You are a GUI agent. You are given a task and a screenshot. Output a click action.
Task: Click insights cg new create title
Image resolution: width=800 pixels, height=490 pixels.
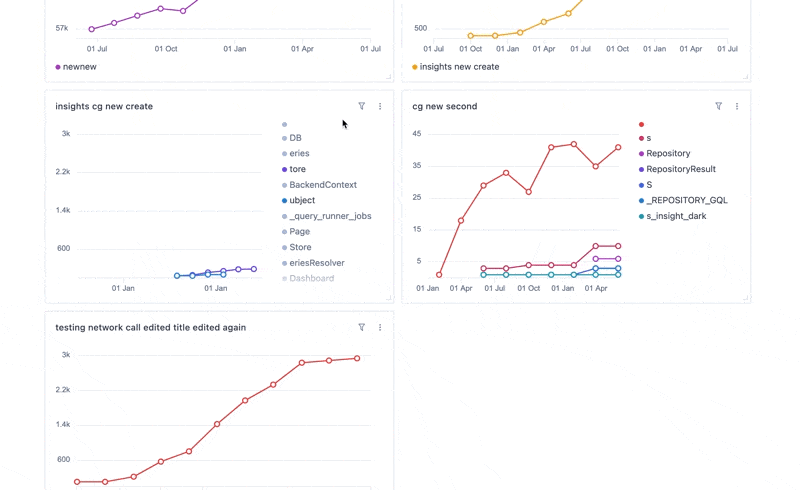[104, 106]
